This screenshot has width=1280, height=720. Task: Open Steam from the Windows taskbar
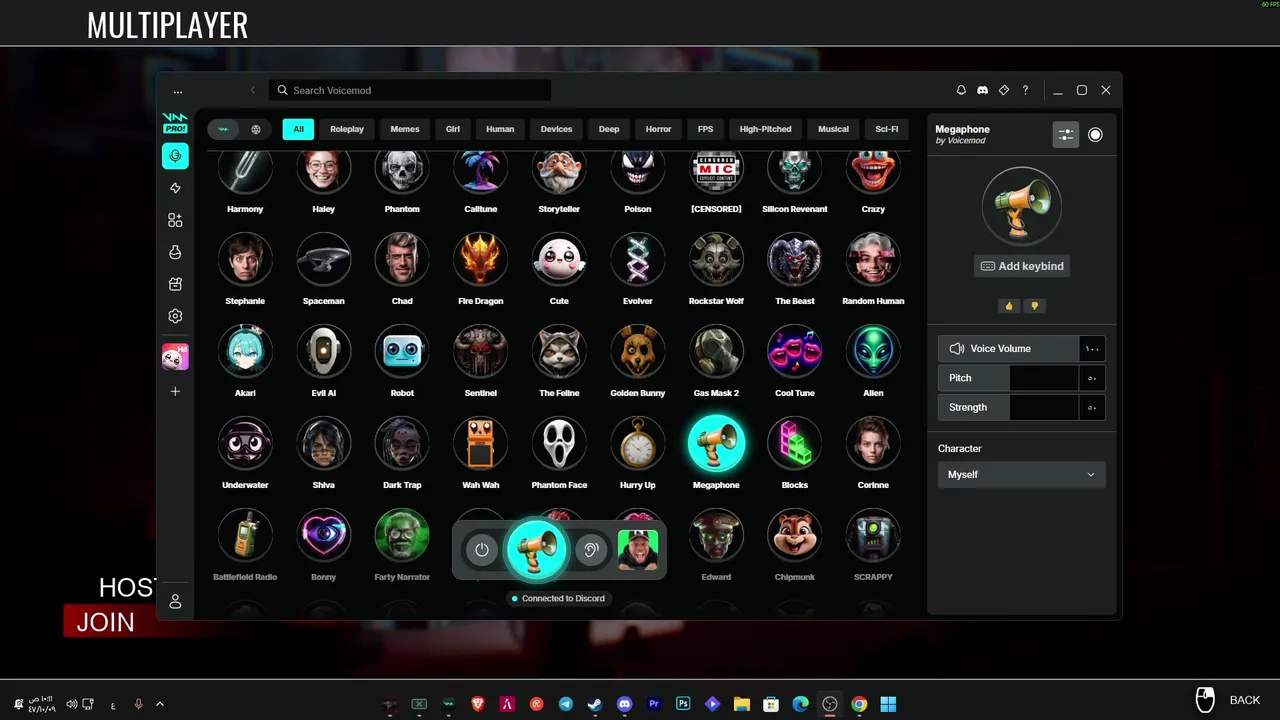click(x=595, y=704)
